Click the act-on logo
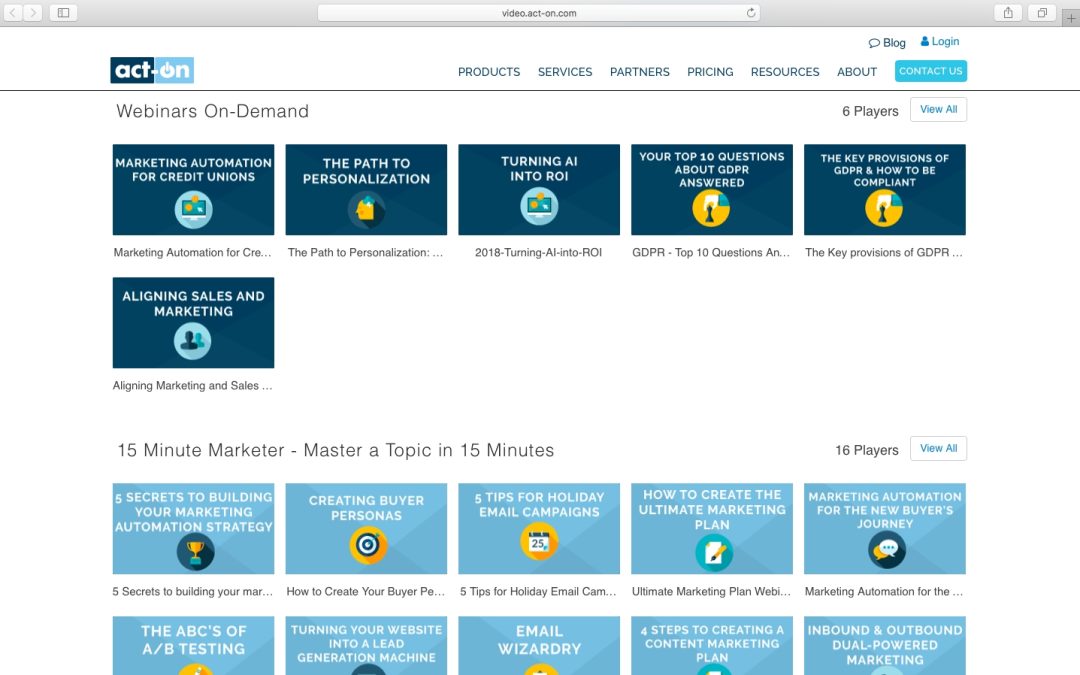Image resolution: width=1080 pixels, height=675 pixels. tap(152, 70)
